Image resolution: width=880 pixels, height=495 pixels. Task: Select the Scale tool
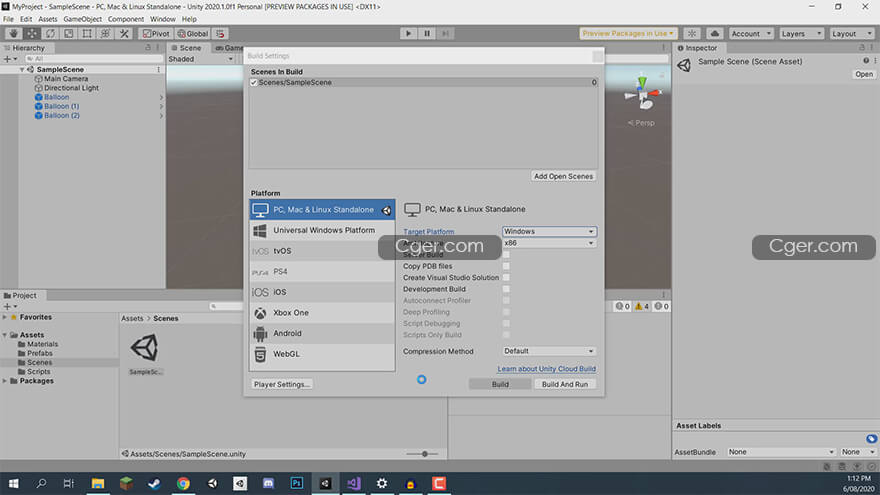(68, 34)
